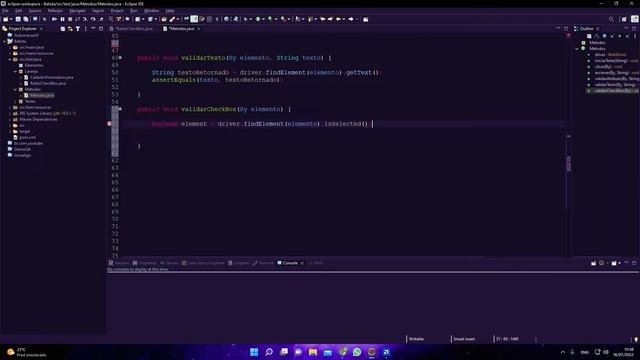Open the Project Explorer view menu
Screen dimensions: 640x360
(x=85, y=29)
